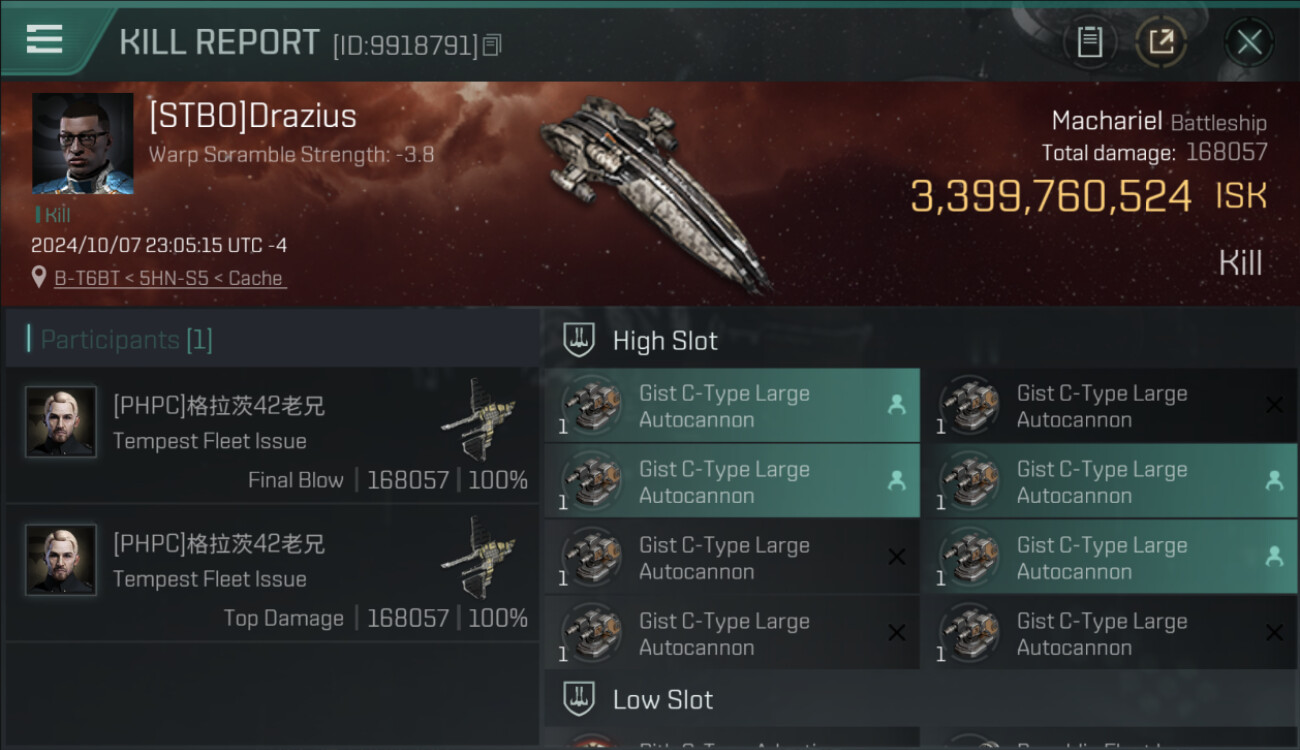
Task: Select first highlighted Gist C-Type Large Autocannon
Action: 732,406
